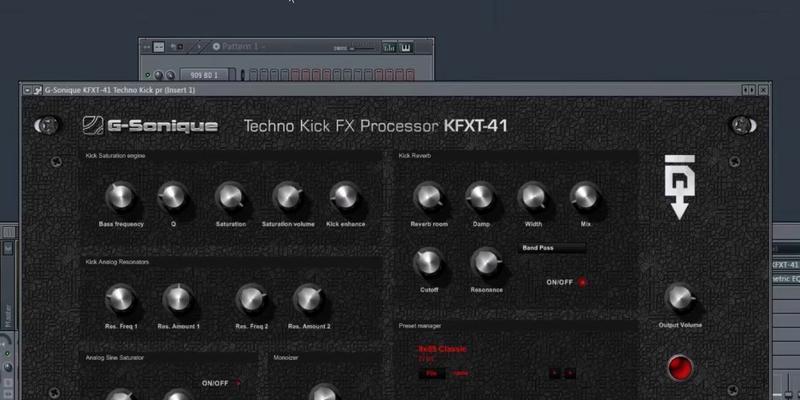Viewport: 800px width, 400px height.
Task: Select the KFXT-41 effect slot in mixer
Action: [786, 265]
